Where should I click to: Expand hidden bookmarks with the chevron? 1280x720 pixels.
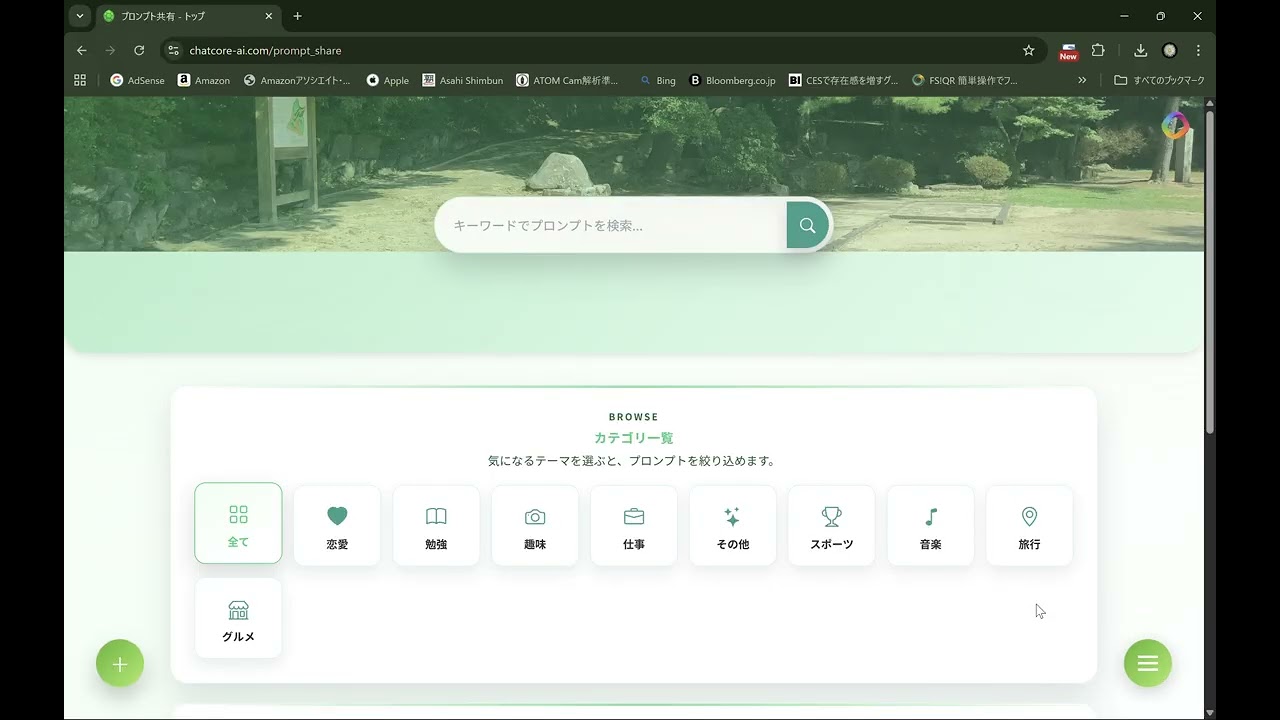coord(1082,80)
